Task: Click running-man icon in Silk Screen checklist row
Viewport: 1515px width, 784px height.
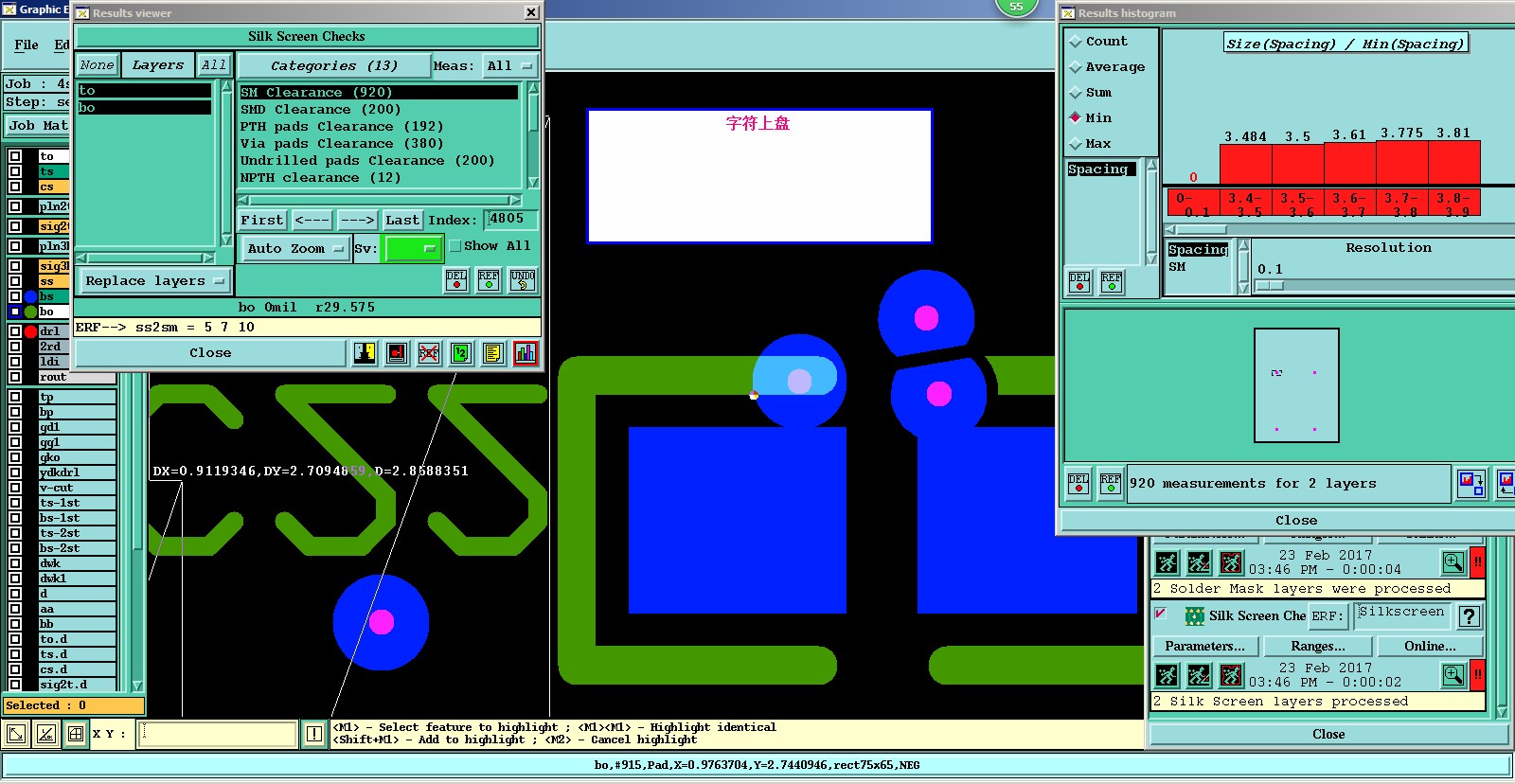Action: 1167,675
